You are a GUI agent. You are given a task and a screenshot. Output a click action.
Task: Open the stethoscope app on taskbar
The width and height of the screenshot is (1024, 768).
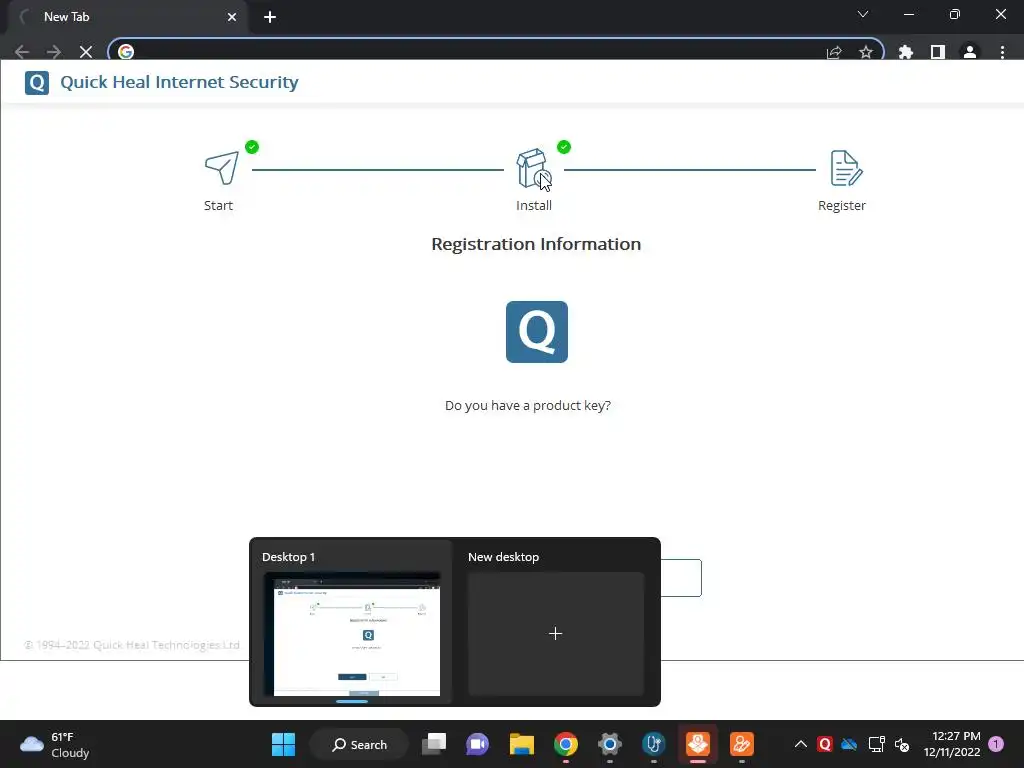click(654, 744)
